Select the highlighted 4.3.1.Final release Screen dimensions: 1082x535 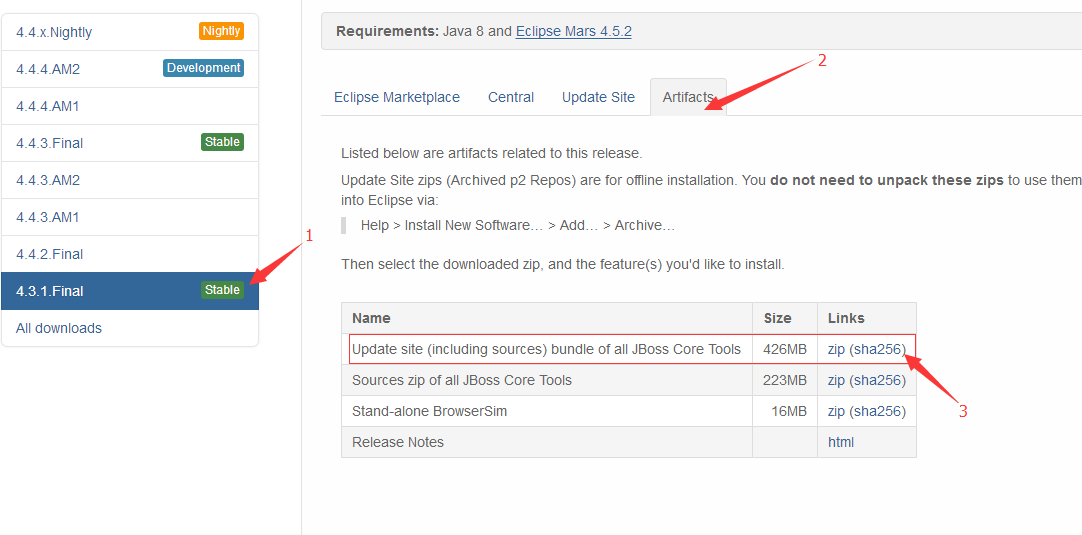[130, 291]
